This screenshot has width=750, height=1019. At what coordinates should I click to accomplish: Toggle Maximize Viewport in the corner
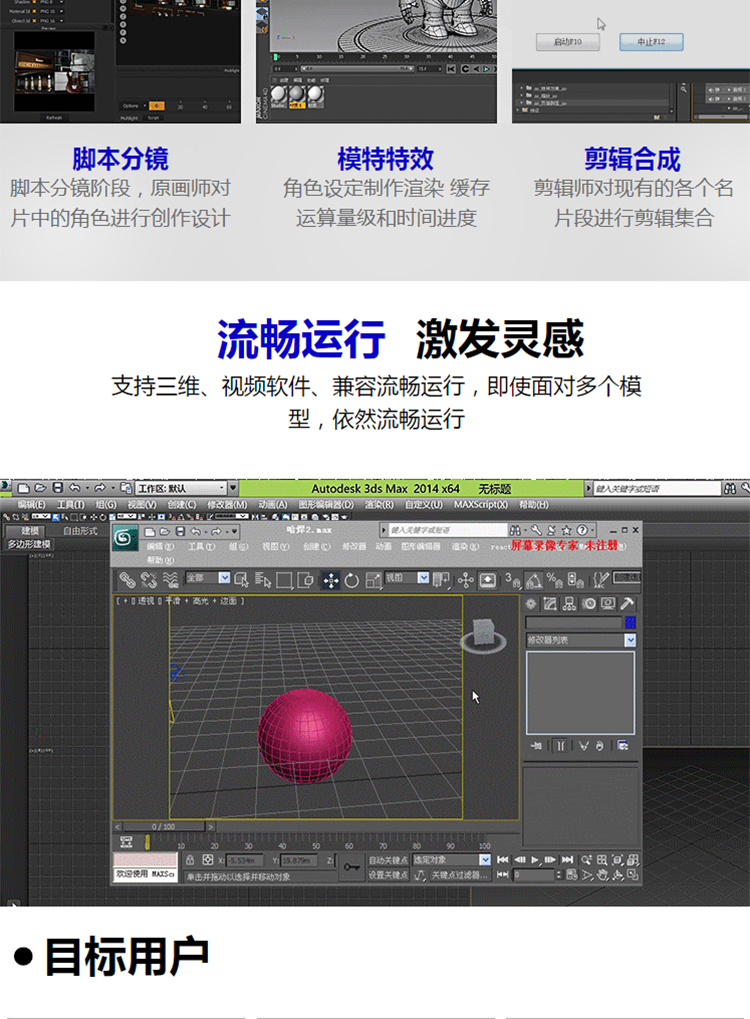pos(632,875)
